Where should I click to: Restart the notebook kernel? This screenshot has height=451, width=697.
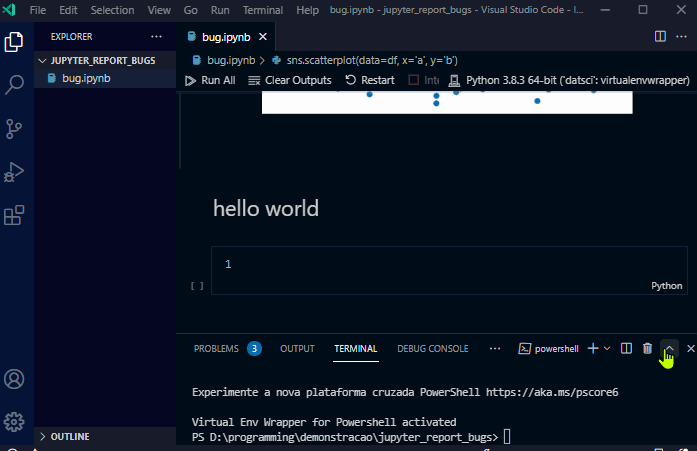click(x=370, y=80)
